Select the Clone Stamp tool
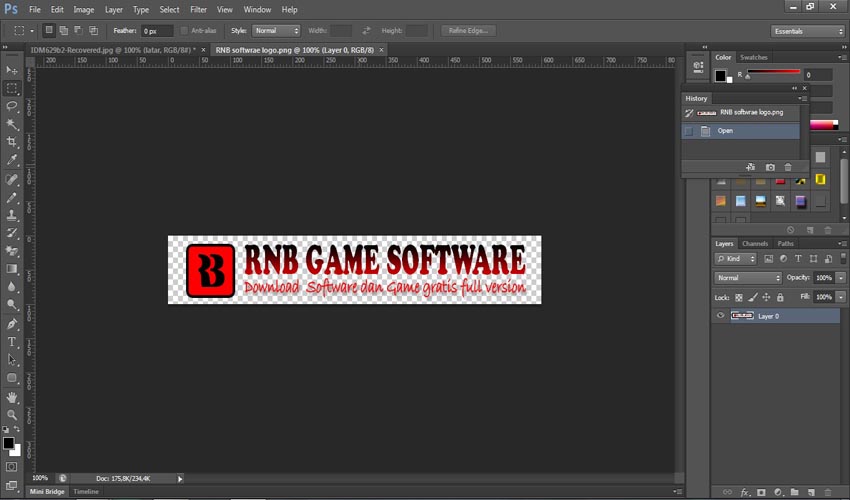Screen dimensions: 850x500 (x=12, y=215)
